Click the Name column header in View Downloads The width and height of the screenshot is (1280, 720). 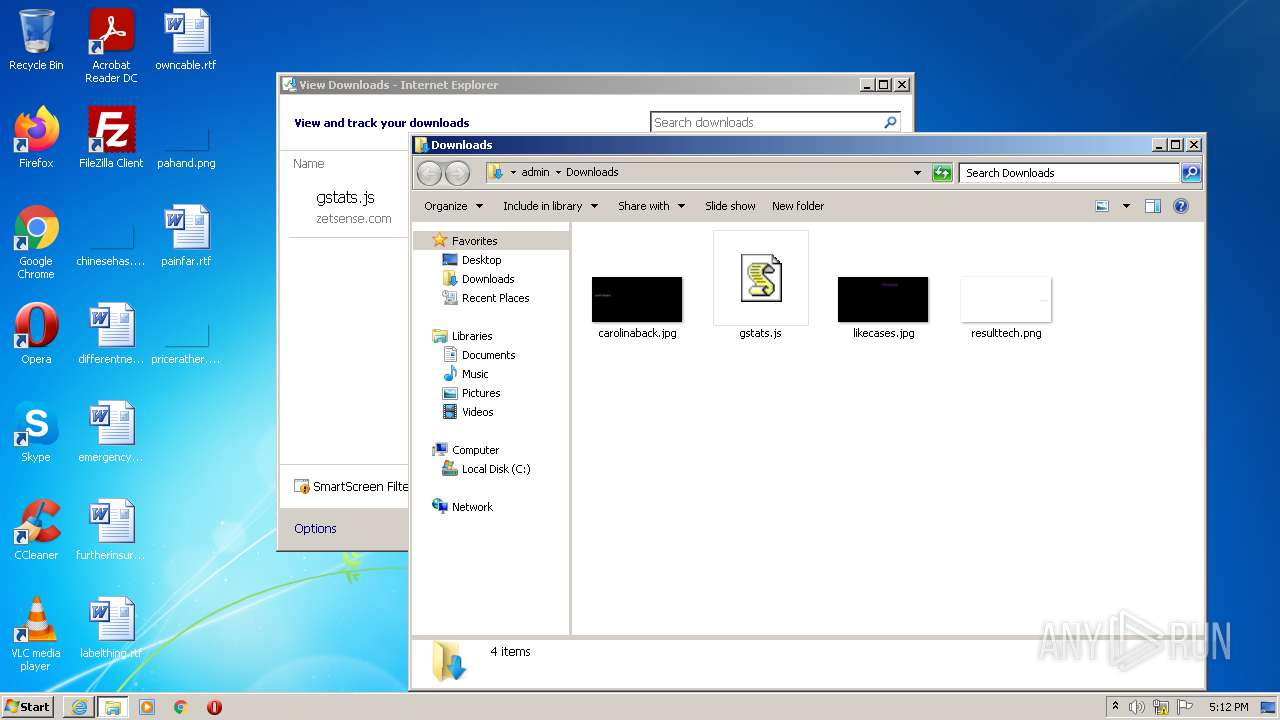(x=309, y=163)
